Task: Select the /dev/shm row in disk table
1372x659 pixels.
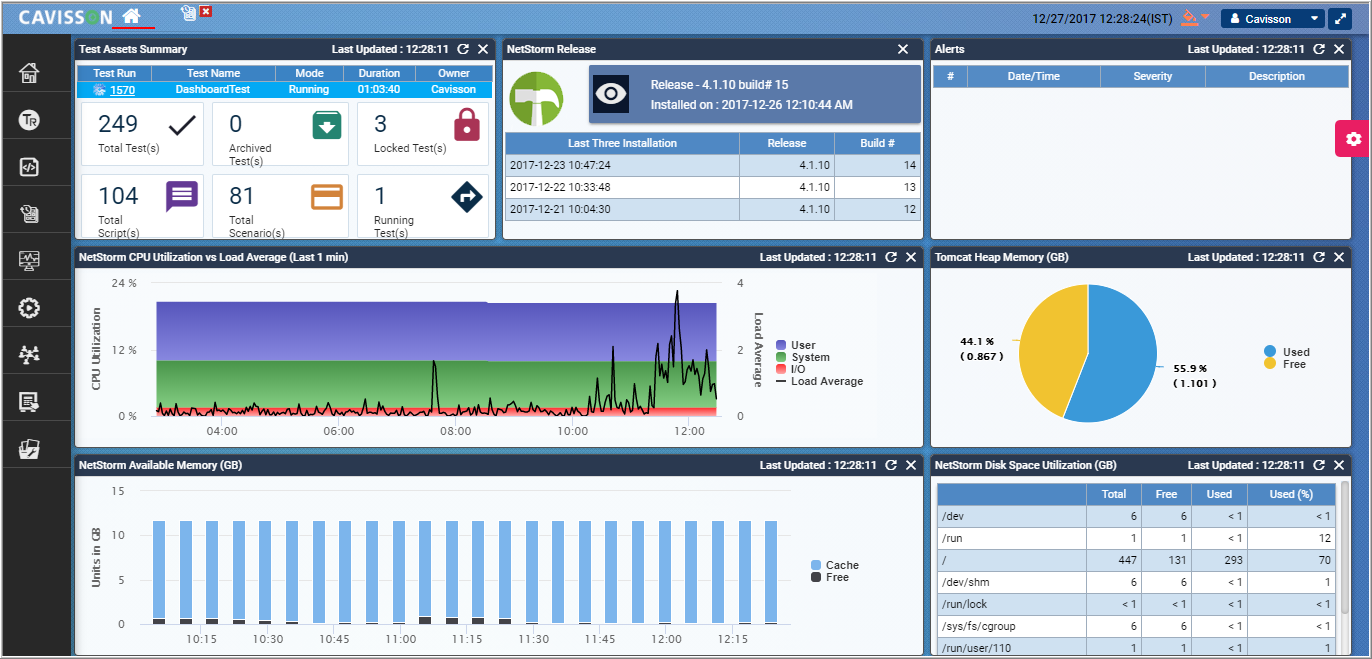Action: click(1136, 582)
